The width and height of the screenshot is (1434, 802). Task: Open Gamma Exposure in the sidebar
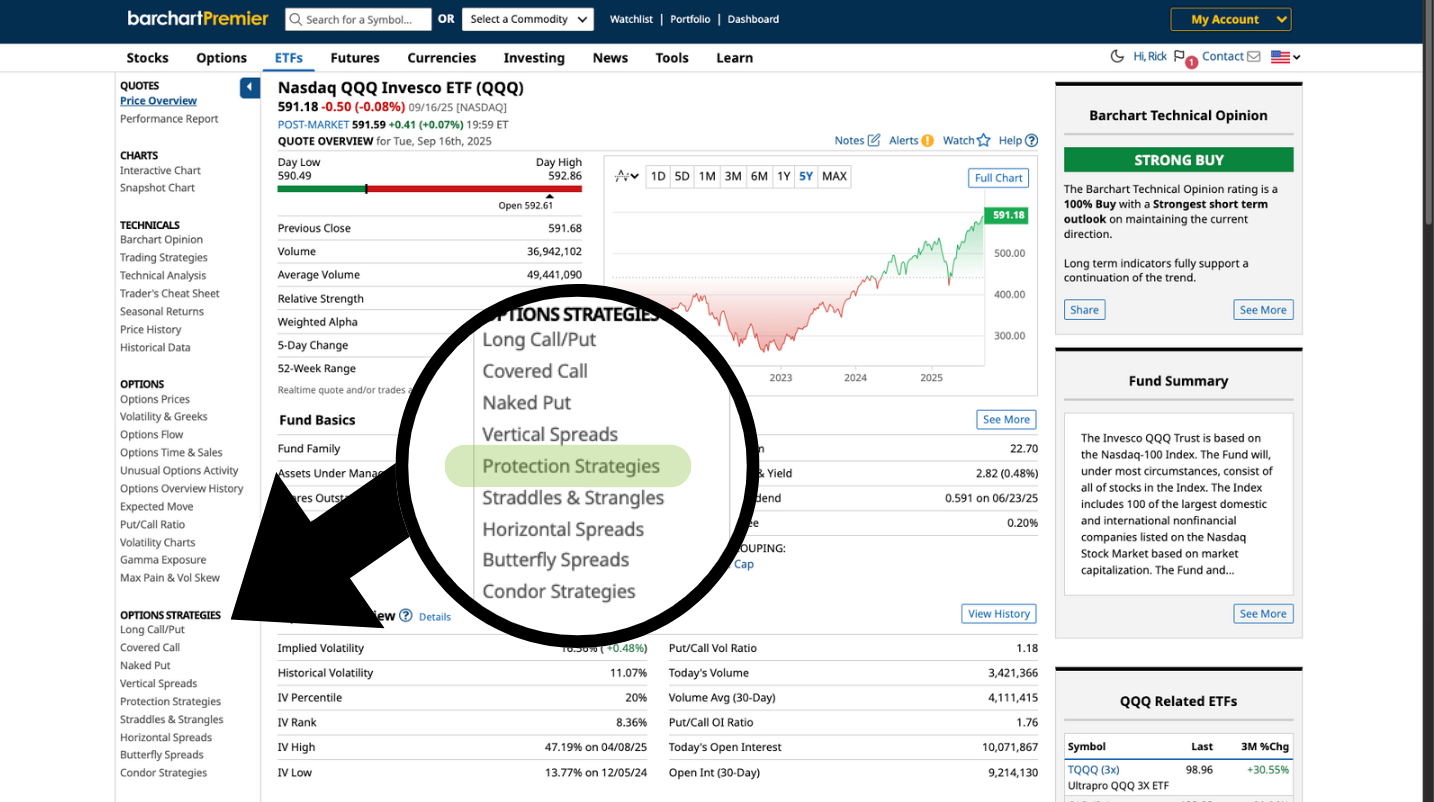point(163,560)
